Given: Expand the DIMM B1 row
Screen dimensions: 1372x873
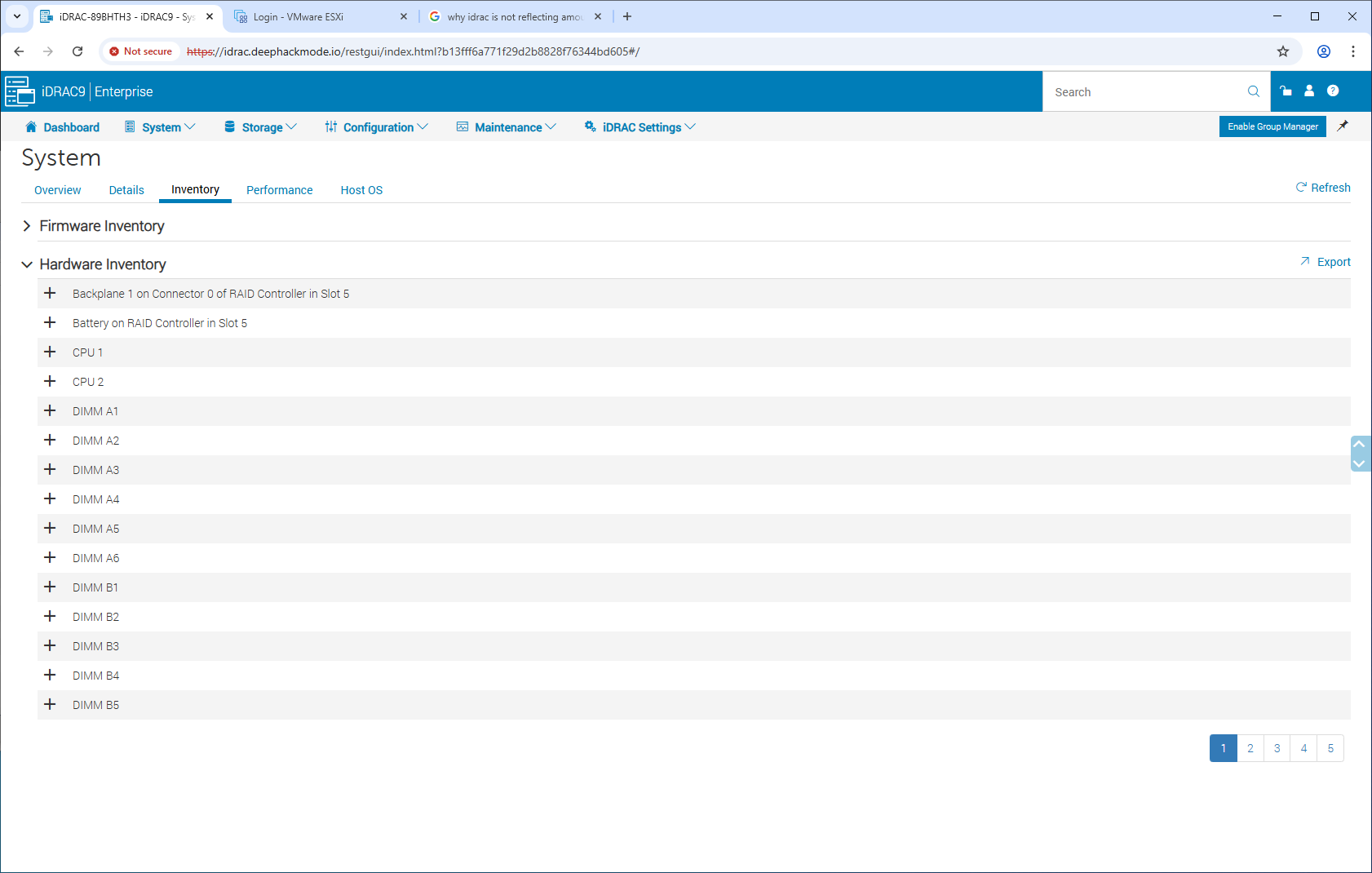Looking at the screenshot, I should [50, 587].
